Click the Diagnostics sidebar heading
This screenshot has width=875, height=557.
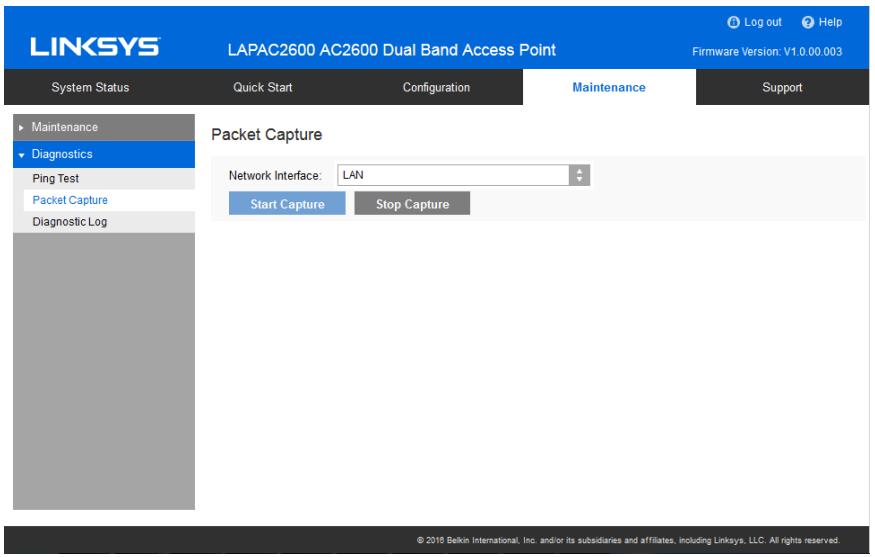(x=104, y=154)
